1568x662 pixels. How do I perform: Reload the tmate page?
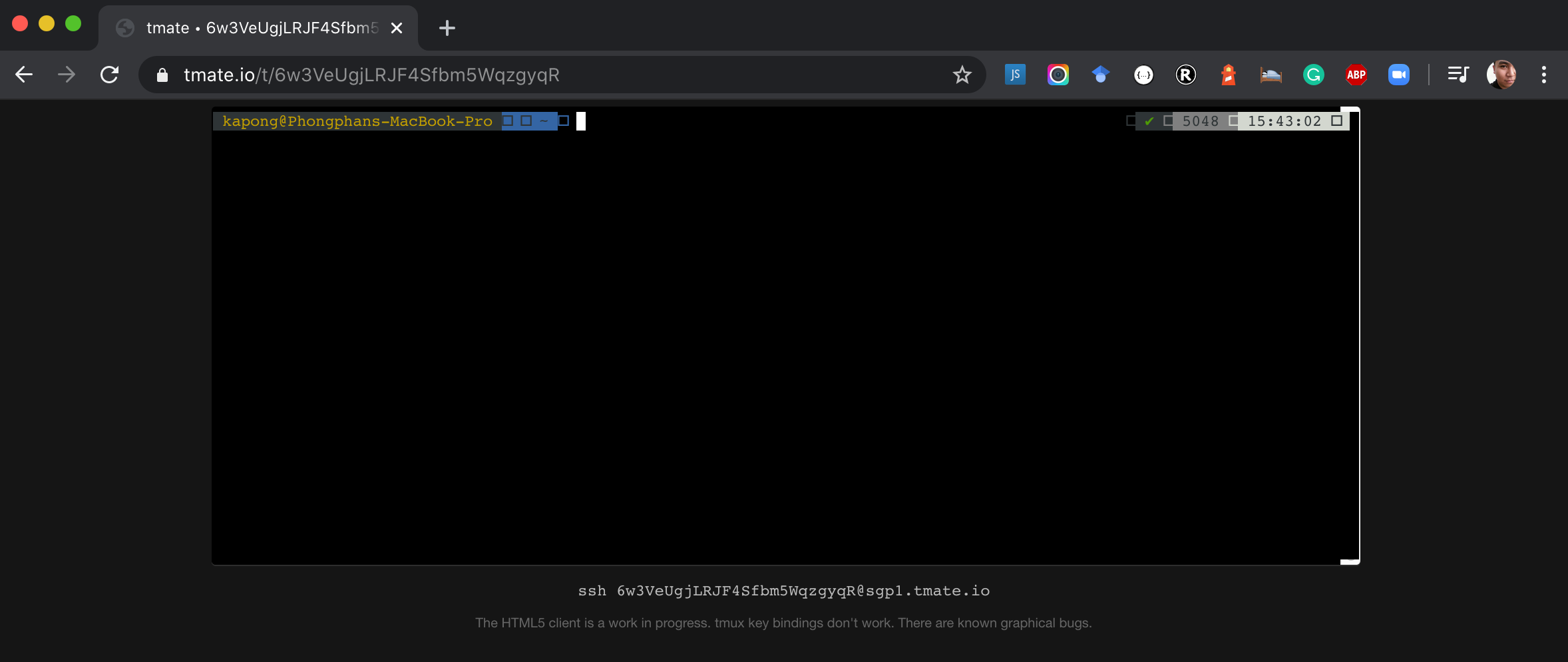[x=109, y=74]
